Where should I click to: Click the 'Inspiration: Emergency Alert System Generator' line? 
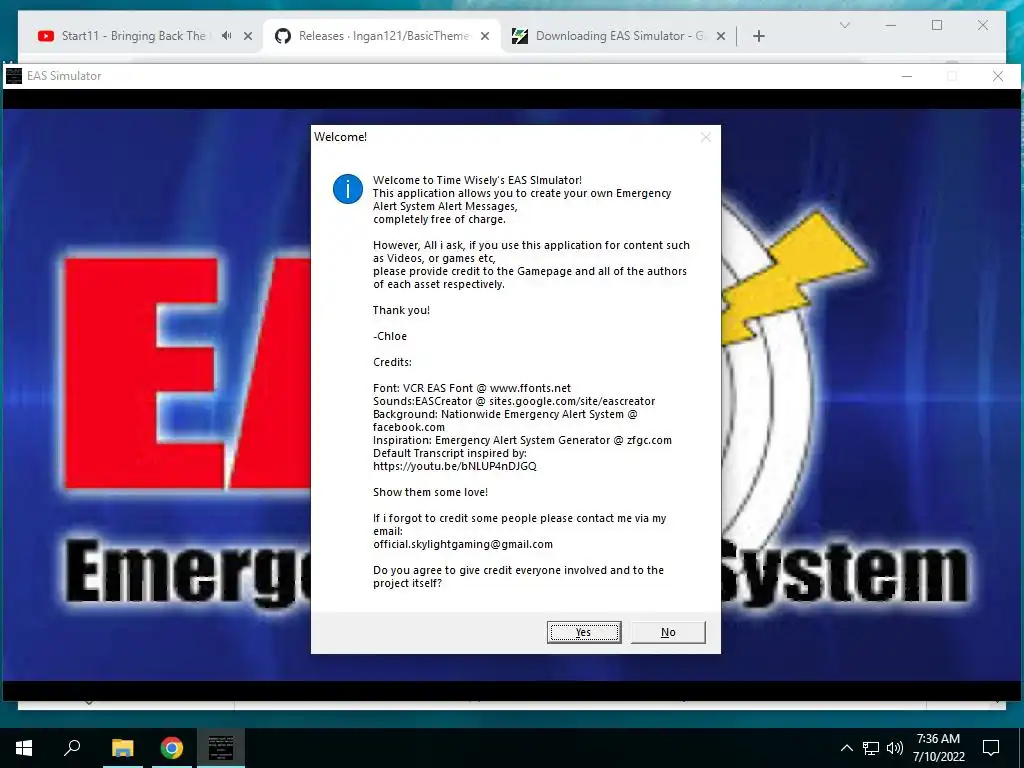pos(522,440)
